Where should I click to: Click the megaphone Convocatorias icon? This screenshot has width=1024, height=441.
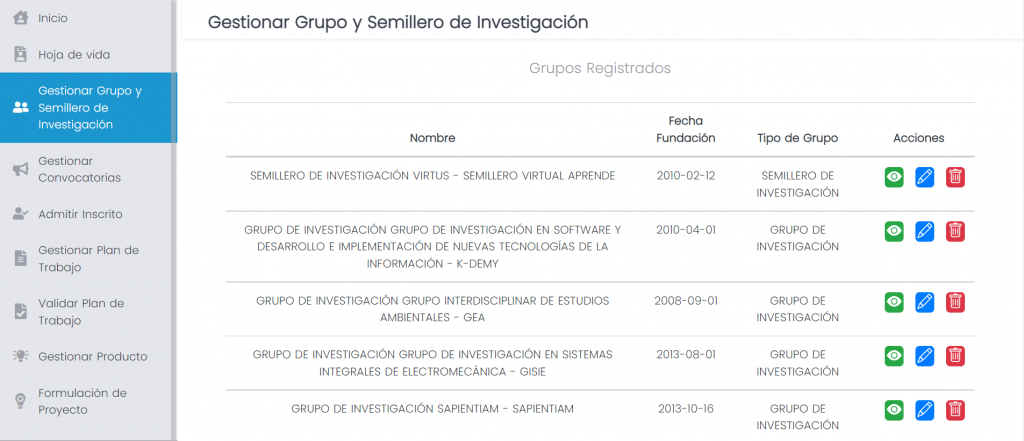coord(20,170)
